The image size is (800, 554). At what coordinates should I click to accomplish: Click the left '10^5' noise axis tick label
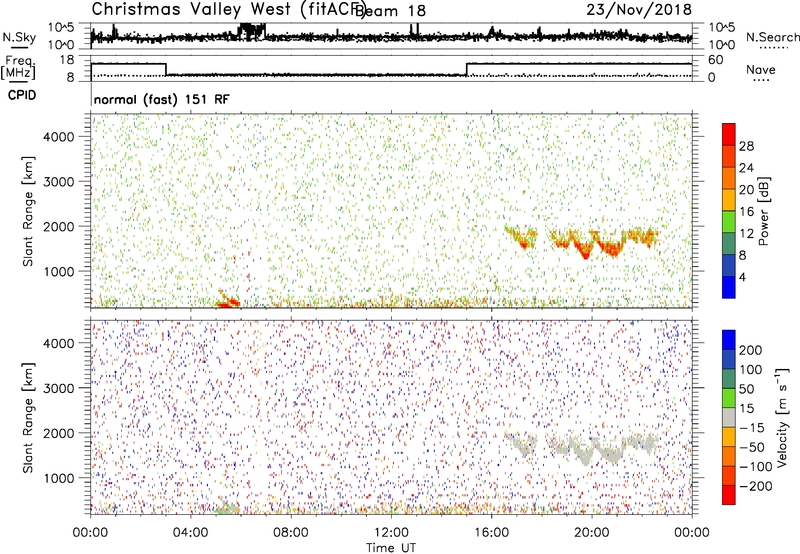point(61,27)
